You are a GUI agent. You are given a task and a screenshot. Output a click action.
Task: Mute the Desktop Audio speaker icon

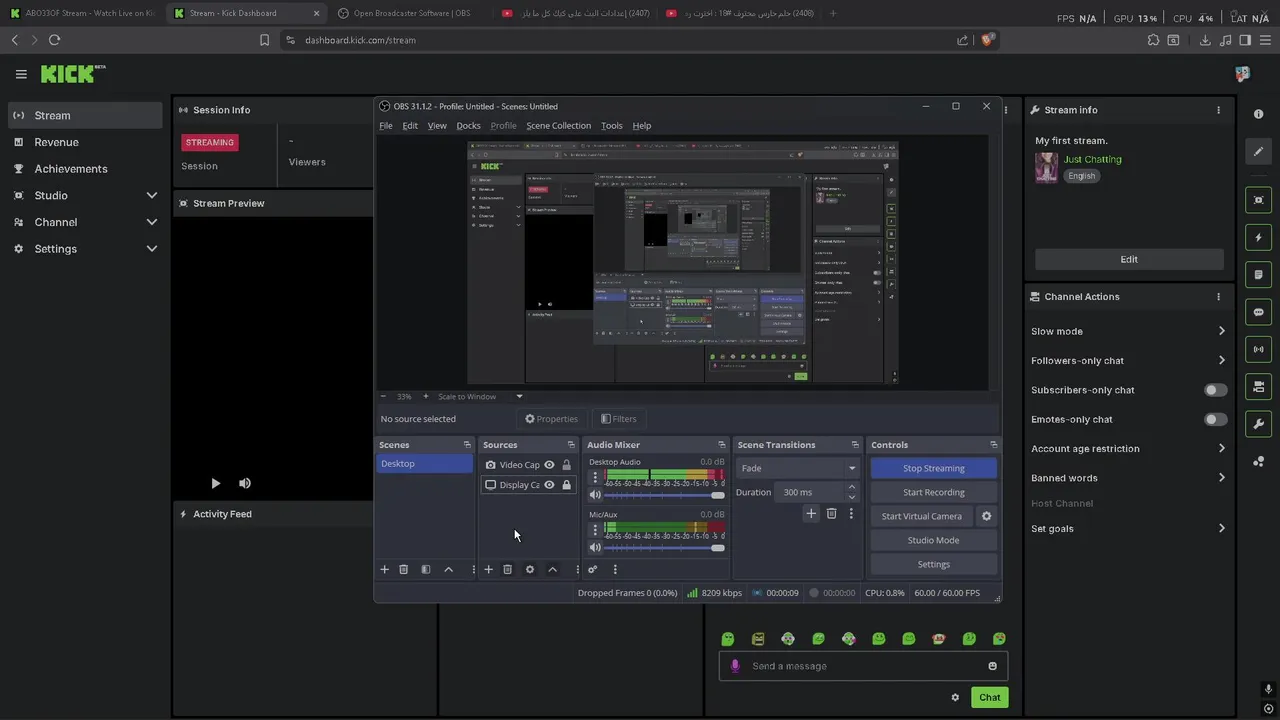pos(595,495)
